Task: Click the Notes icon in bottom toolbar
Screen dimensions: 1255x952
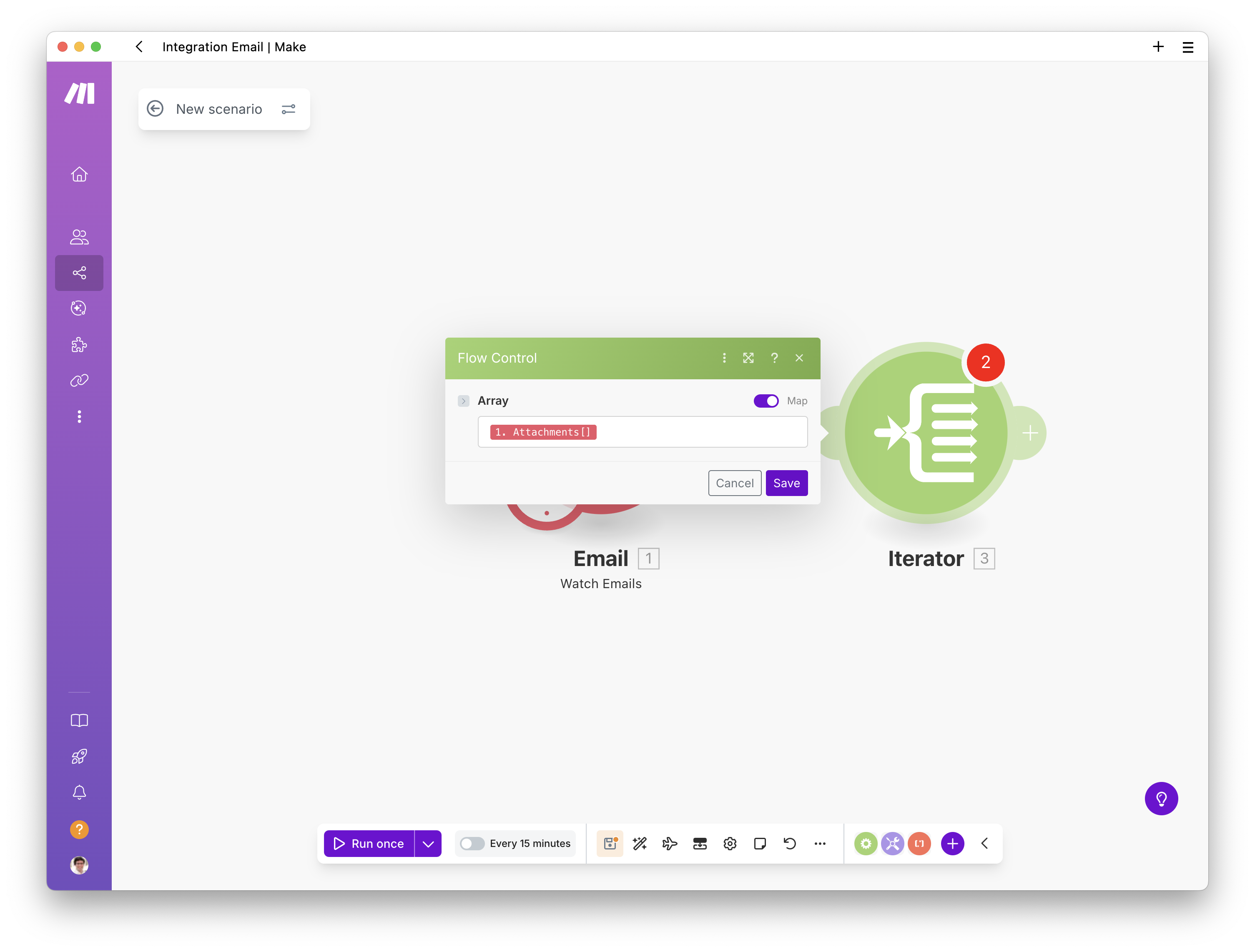Action: tap(760, 844)
